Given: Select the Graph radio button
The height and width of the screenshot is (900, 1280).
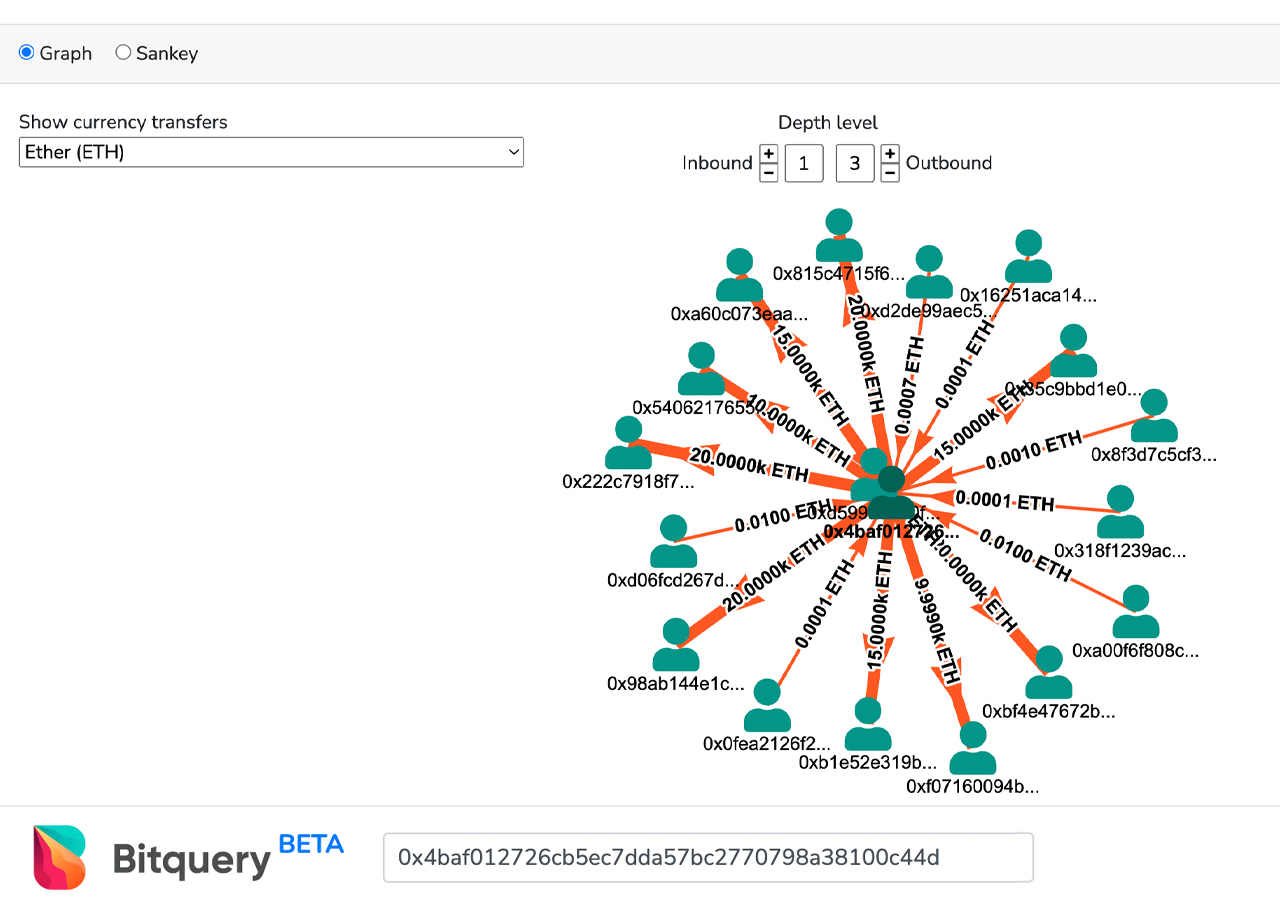Looking at the screenshot, I should [x=27, y=52].
